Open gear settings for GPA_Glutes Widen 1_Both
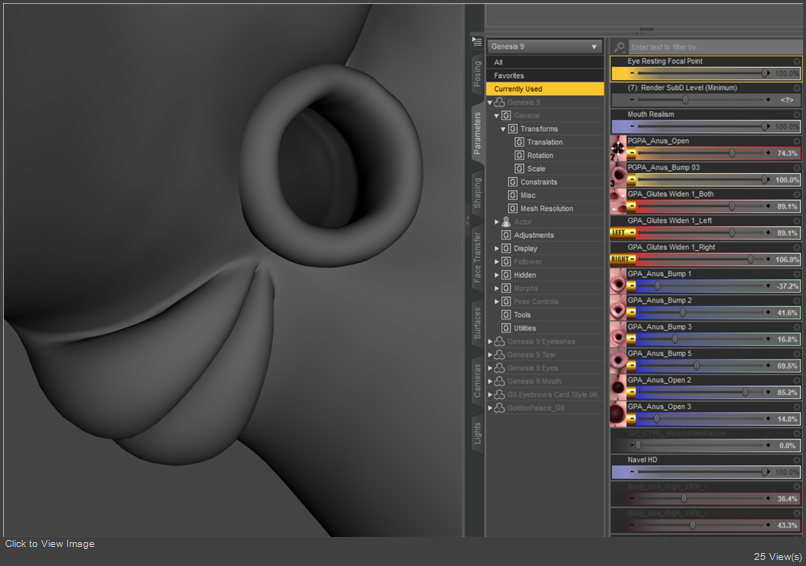Screen dimensions: 806x566 pos(796,194)
